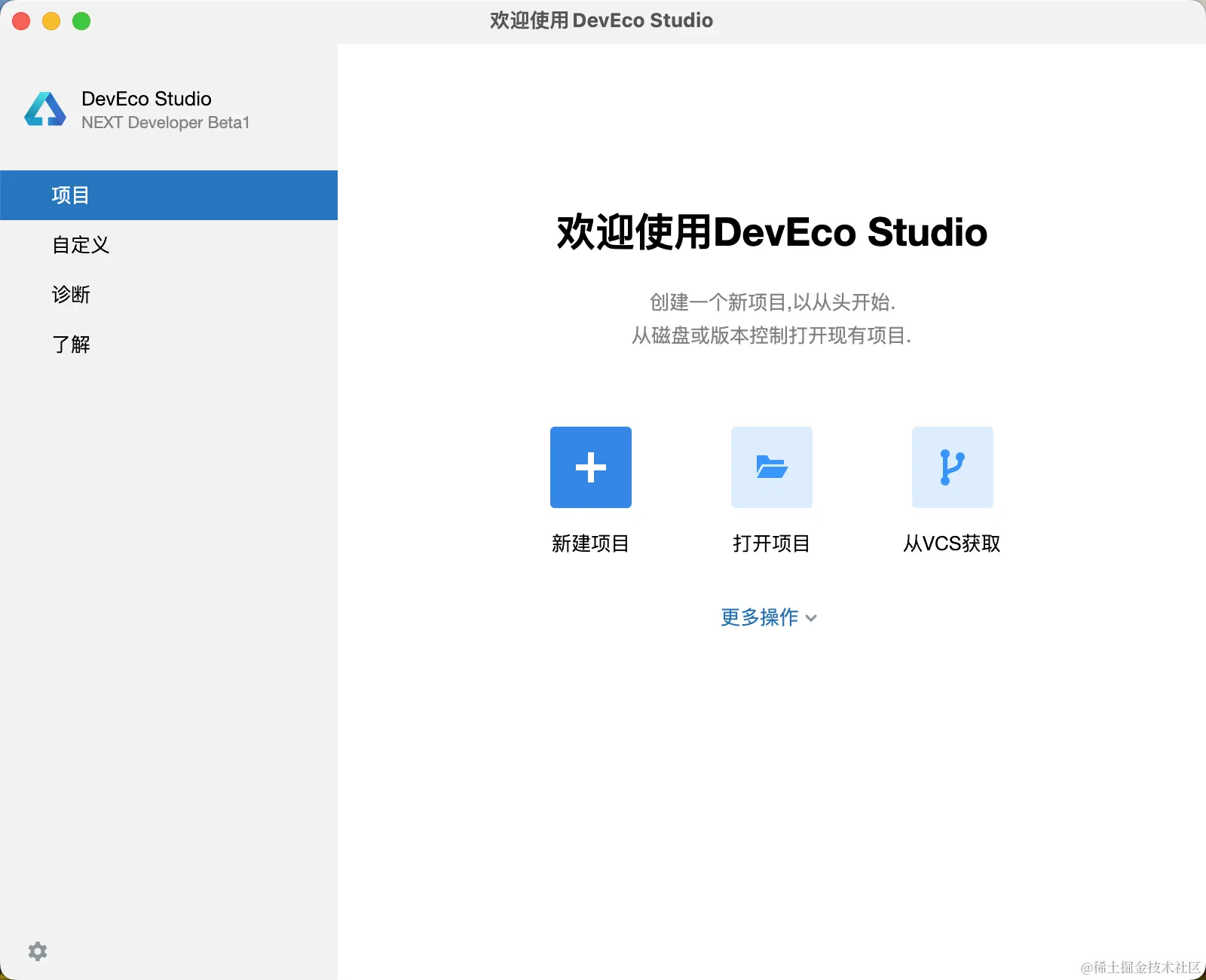The width and height of the screenshot is (1206, 980).
Task: Minimize the window with the yellow button
Action: pos(51,21)
